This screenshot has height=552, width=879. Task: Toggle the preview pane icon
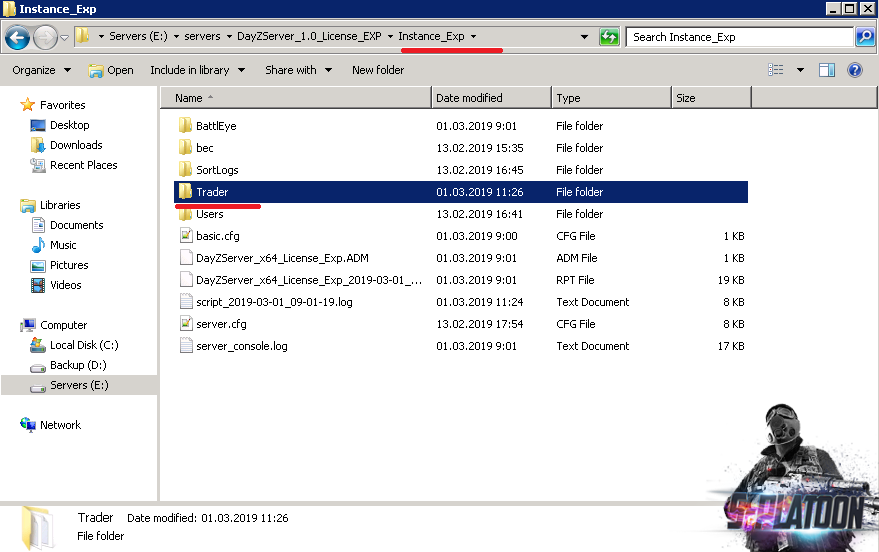(827, 70)
